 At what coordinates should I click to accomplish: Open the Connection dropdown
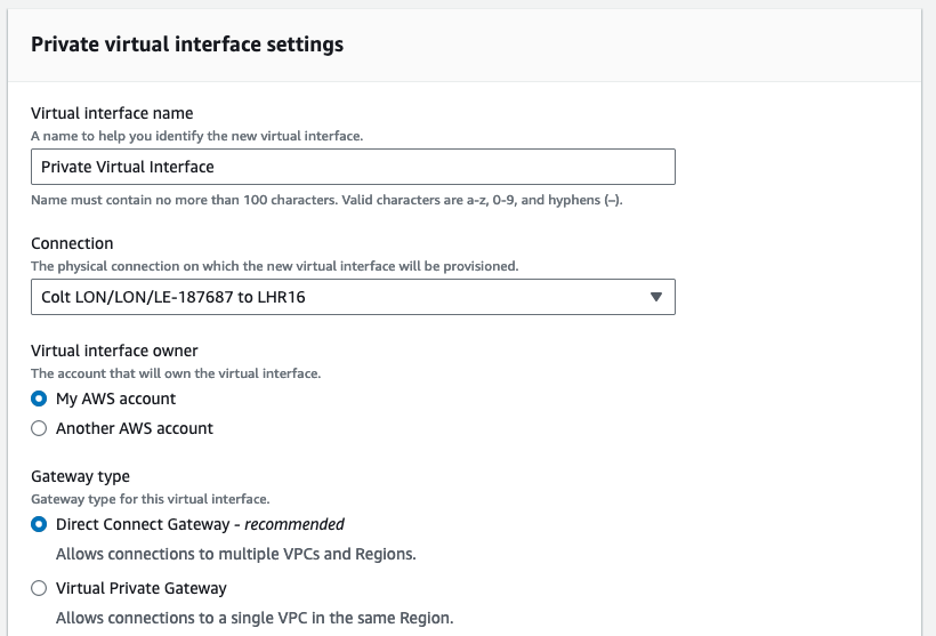350,296
